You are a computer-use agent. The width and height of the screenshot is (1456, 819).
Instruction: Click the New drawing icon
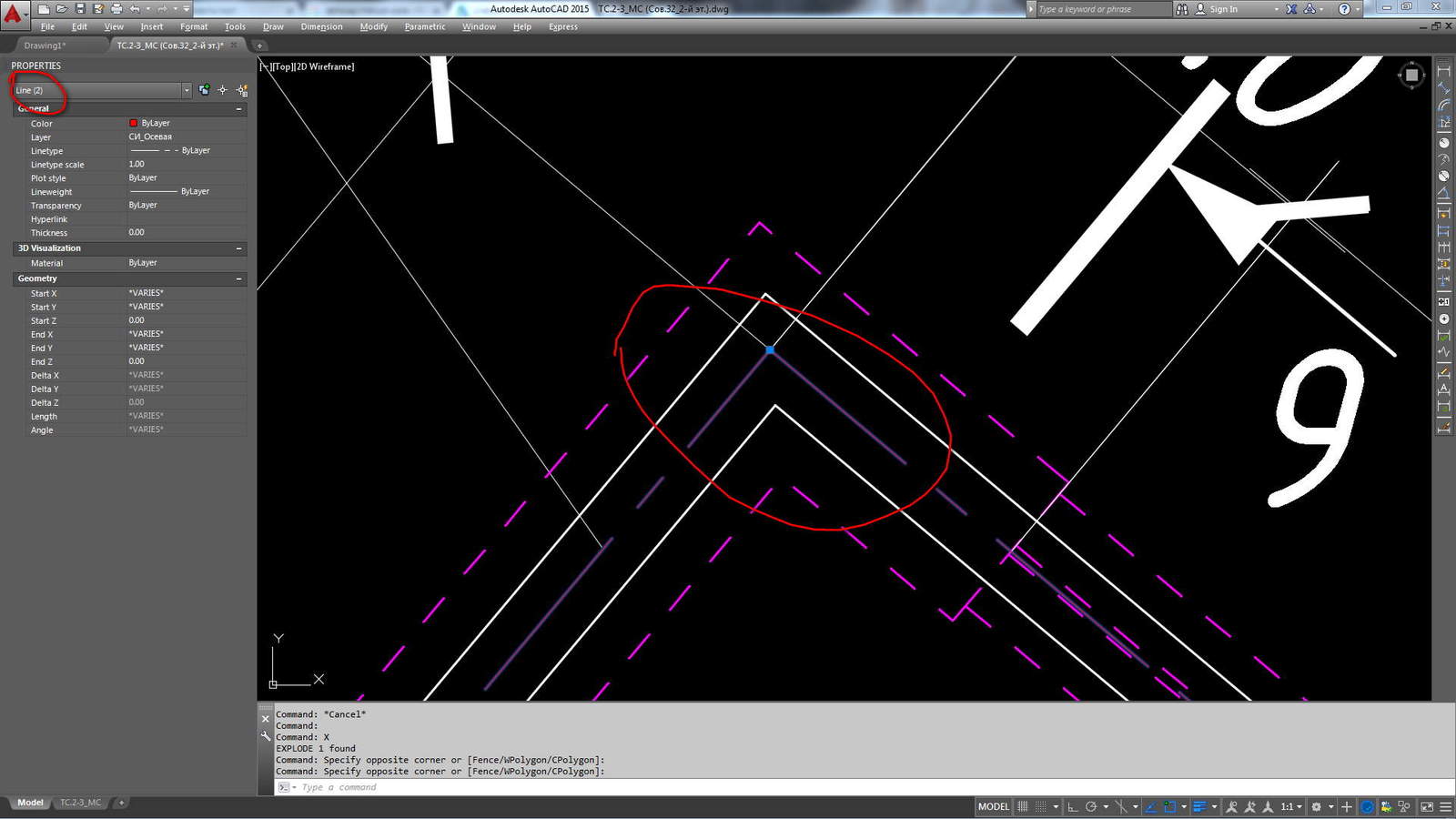point(43,9)
